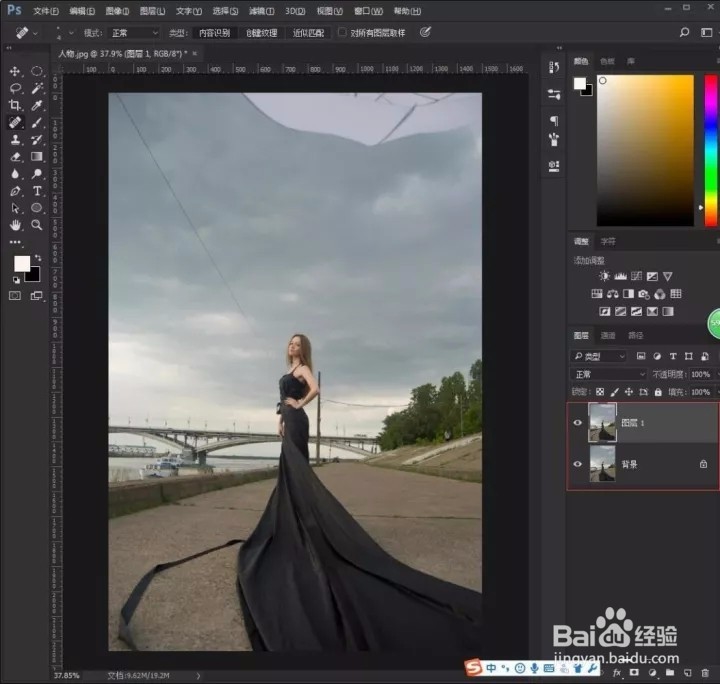
Task: Toggle lock transparent pixels
Action: pos(600,392)
